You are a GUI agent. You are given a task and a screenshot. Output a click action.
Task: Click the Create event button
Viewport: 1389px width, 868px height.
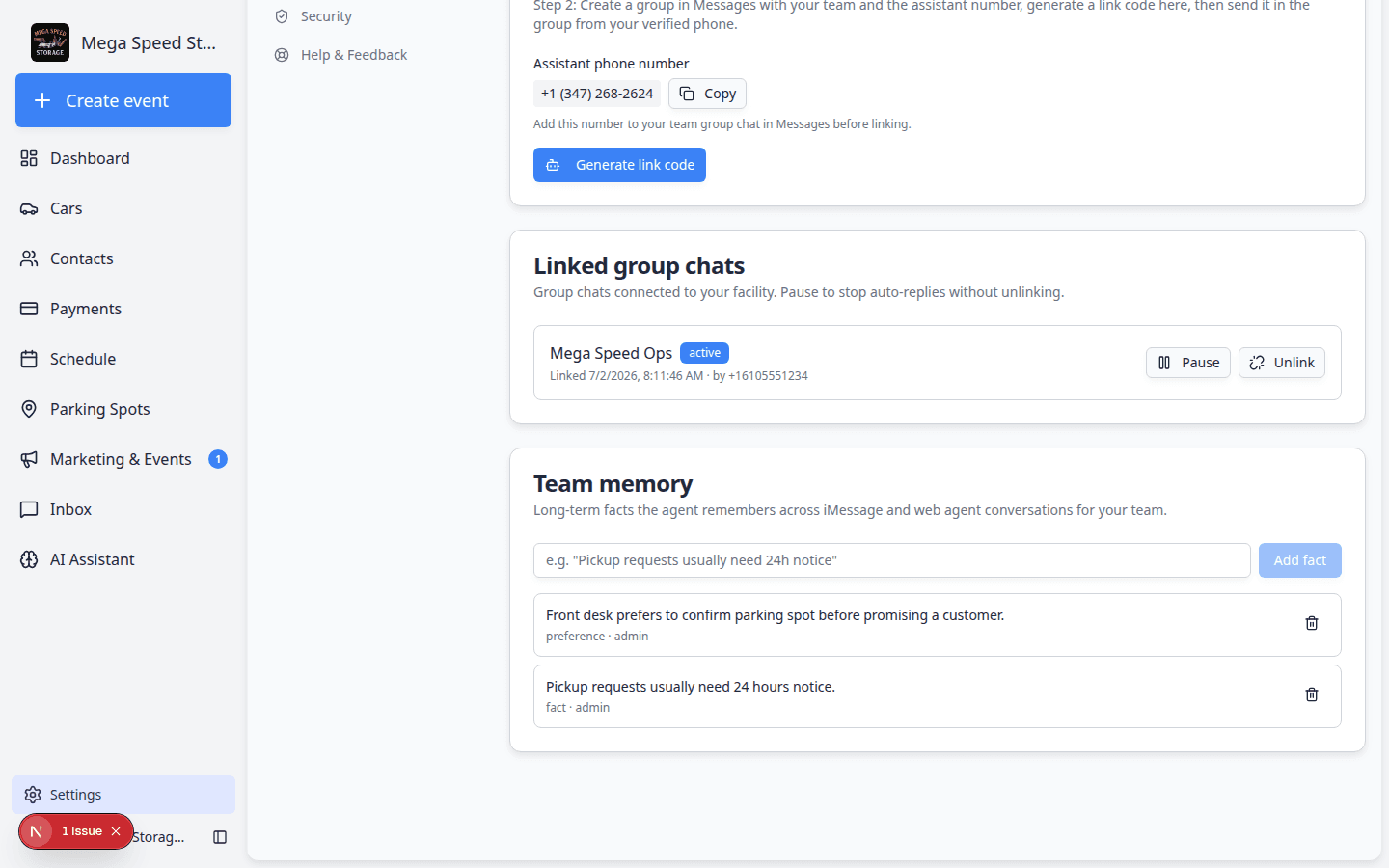(123, 100)
